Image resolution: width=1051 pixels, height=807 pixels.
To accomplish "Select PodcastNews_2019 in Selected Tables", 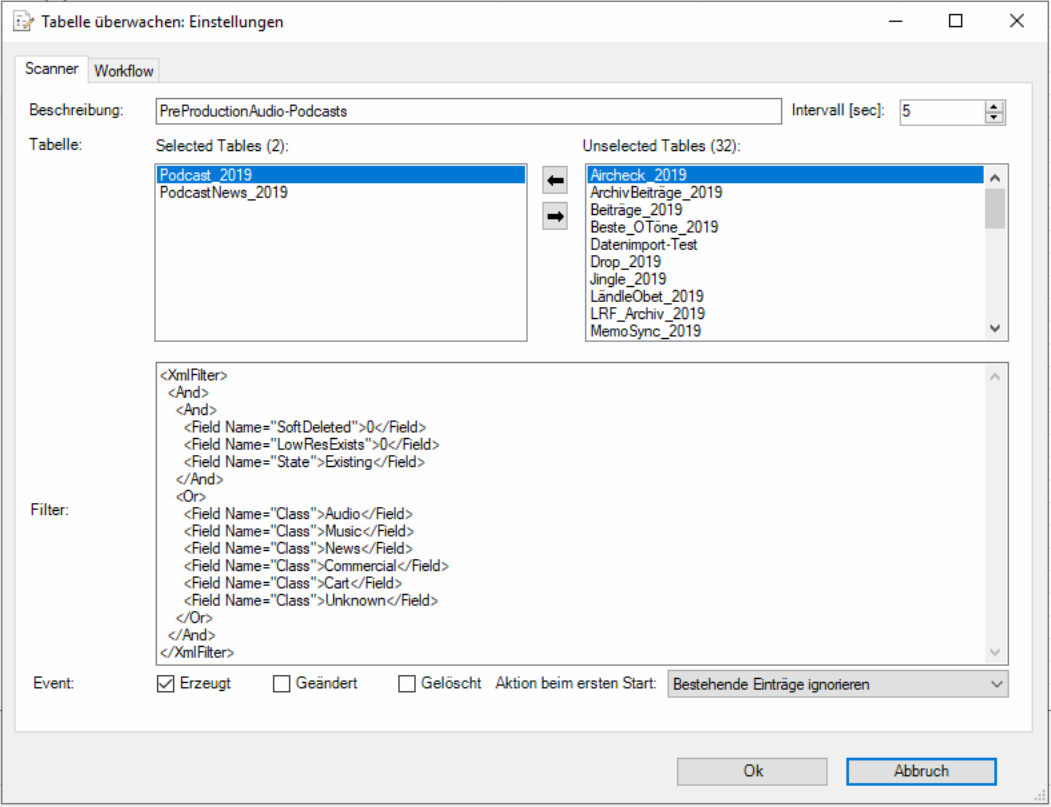I will pos(224,192).
